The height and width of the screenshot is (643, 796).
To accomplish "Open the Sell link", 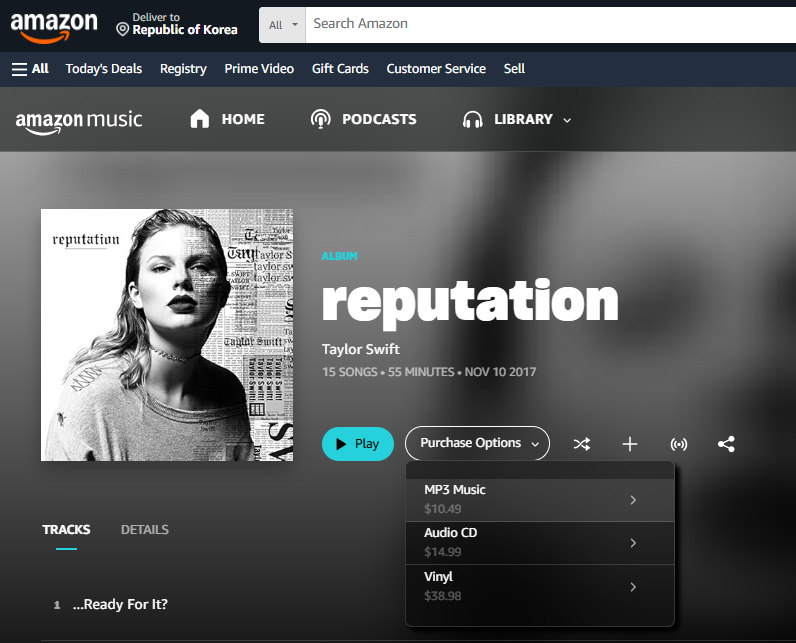I will tap(514, 69).
